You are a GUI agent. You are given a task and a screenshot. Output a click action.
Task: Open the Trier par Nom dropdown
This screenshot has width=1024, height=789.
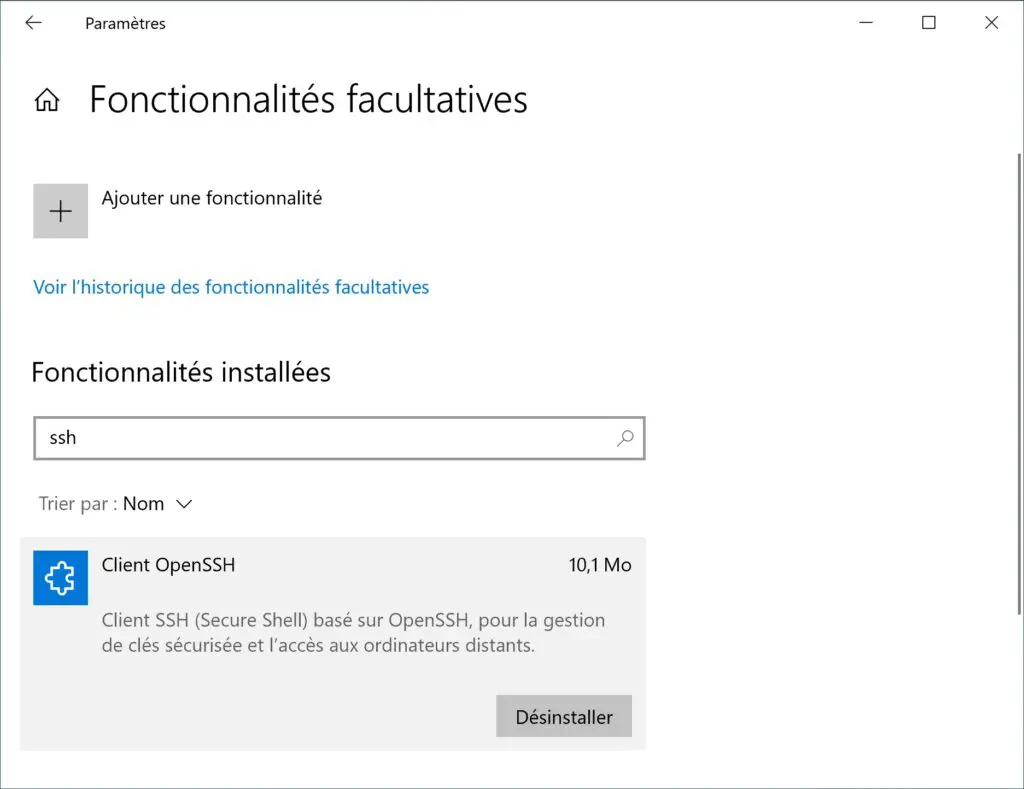pyautogui.click(x=116, y=504)
